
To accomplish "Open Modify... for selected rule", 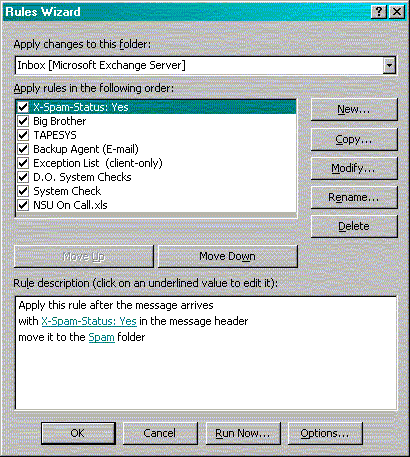I will 354,168.
